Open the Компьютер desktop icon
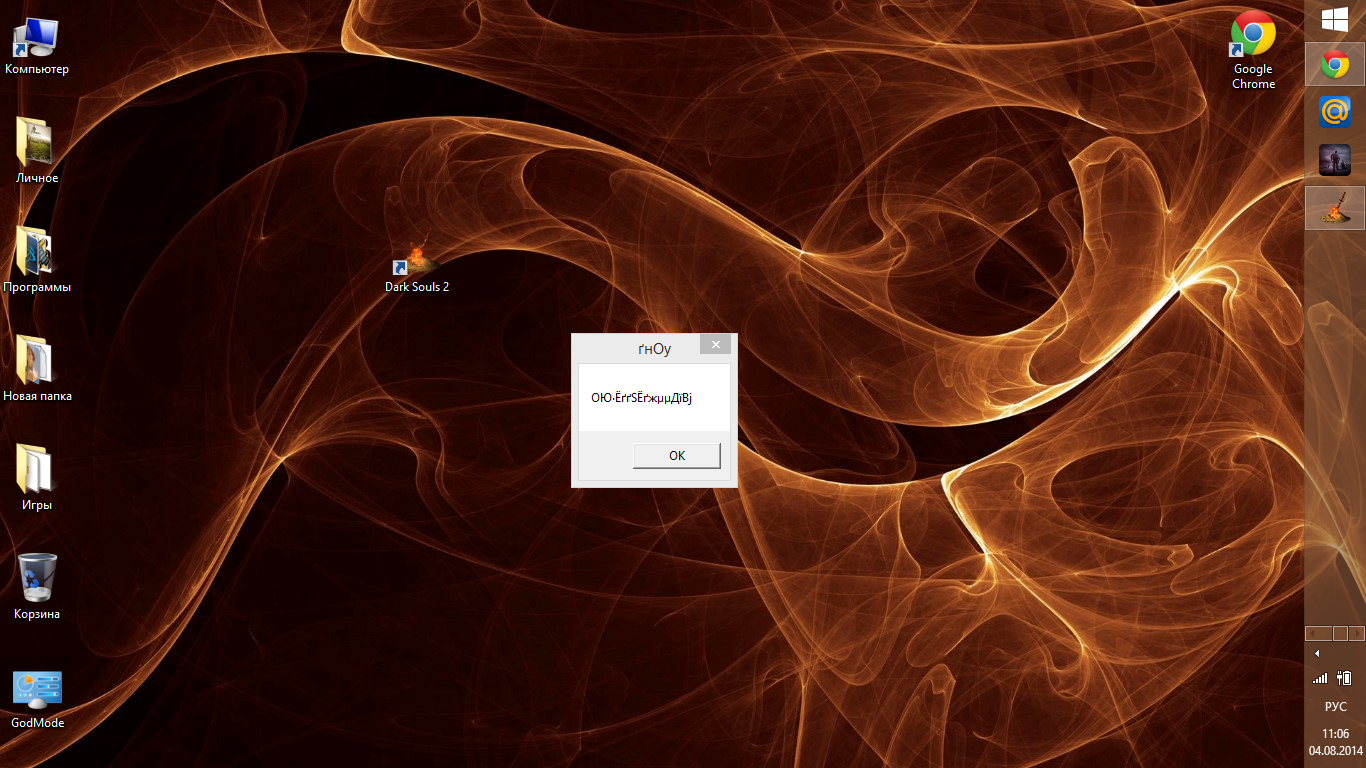 36,47
